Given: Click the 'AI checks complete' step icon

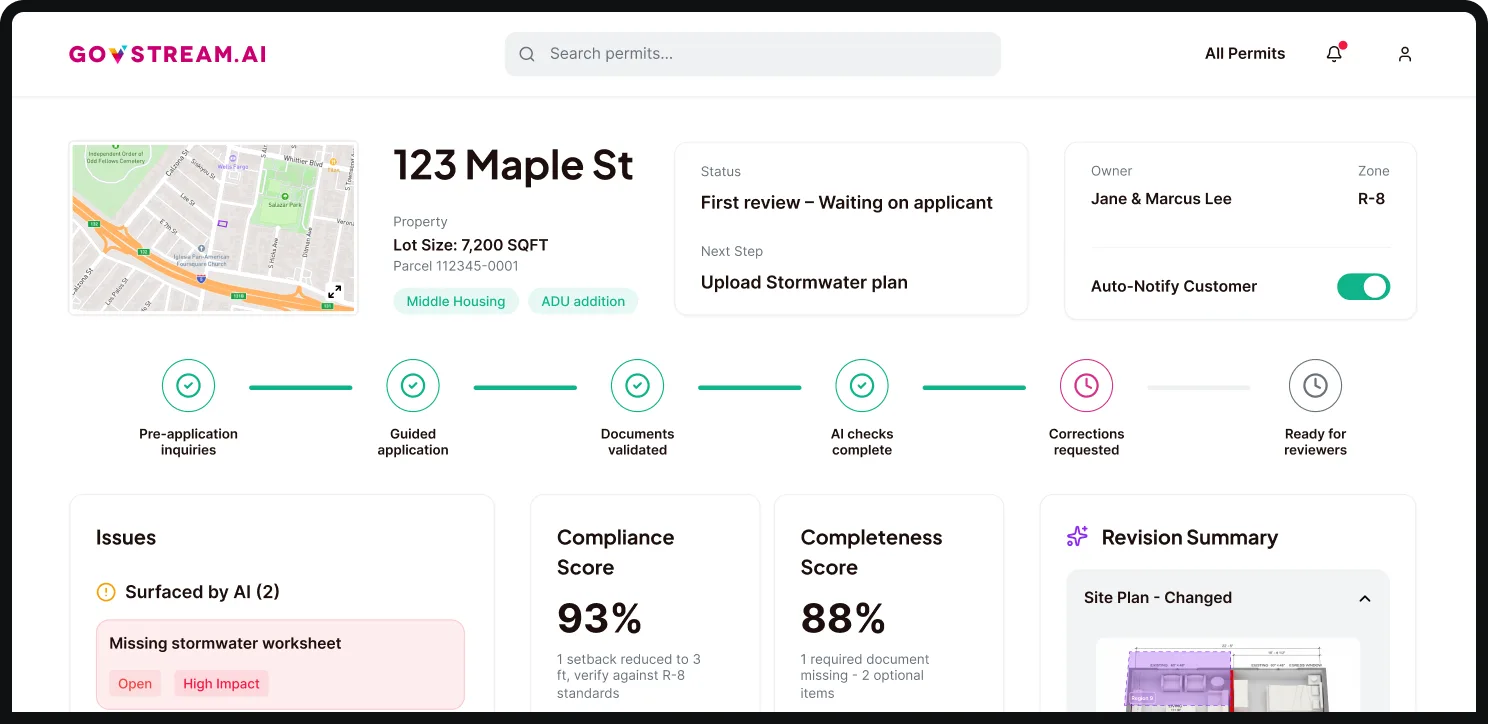Looking at the screenshot, I should pos(862,385).
